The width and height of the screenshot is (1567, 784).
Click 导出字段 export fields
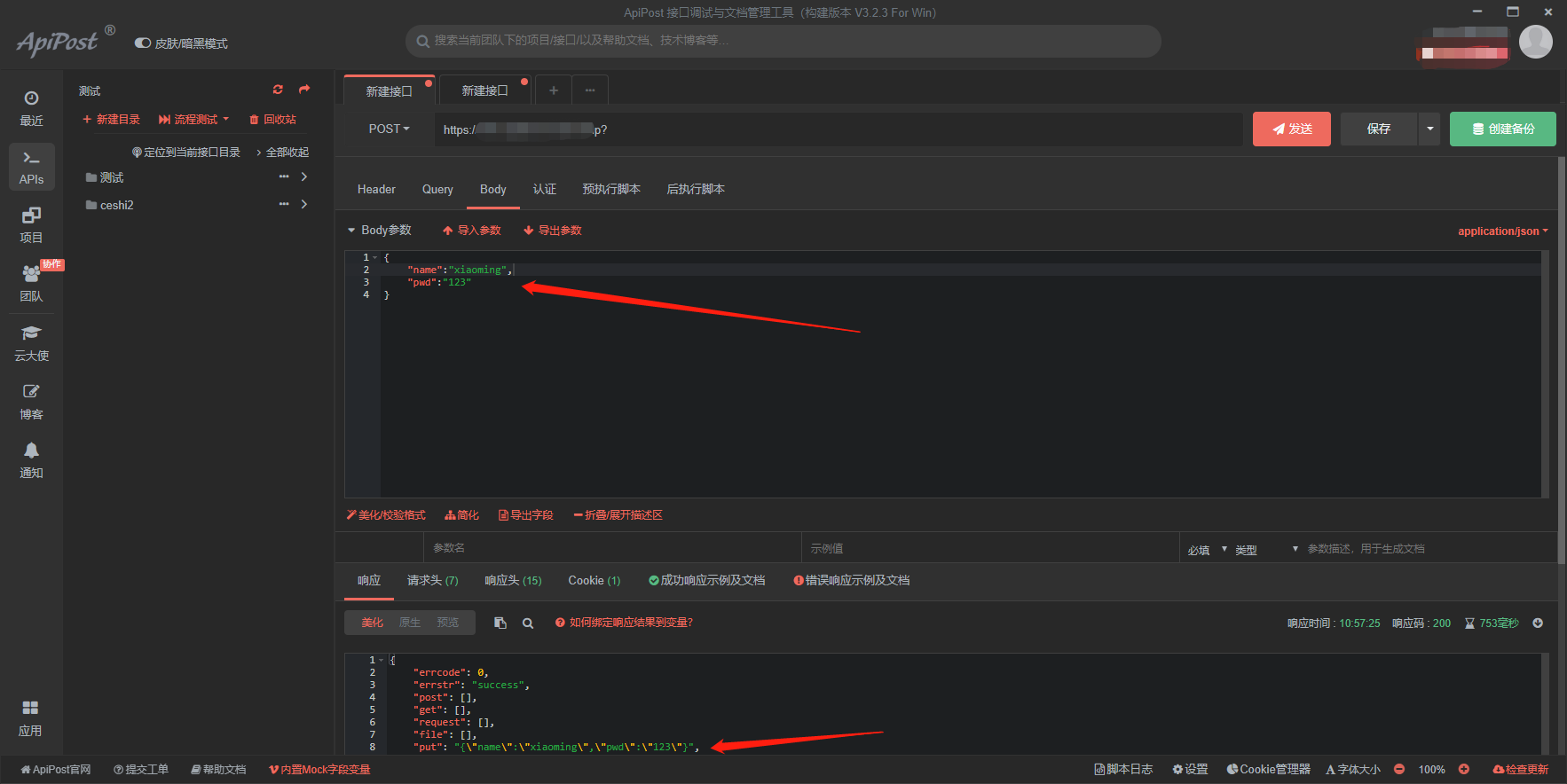[x=526, y=514]
